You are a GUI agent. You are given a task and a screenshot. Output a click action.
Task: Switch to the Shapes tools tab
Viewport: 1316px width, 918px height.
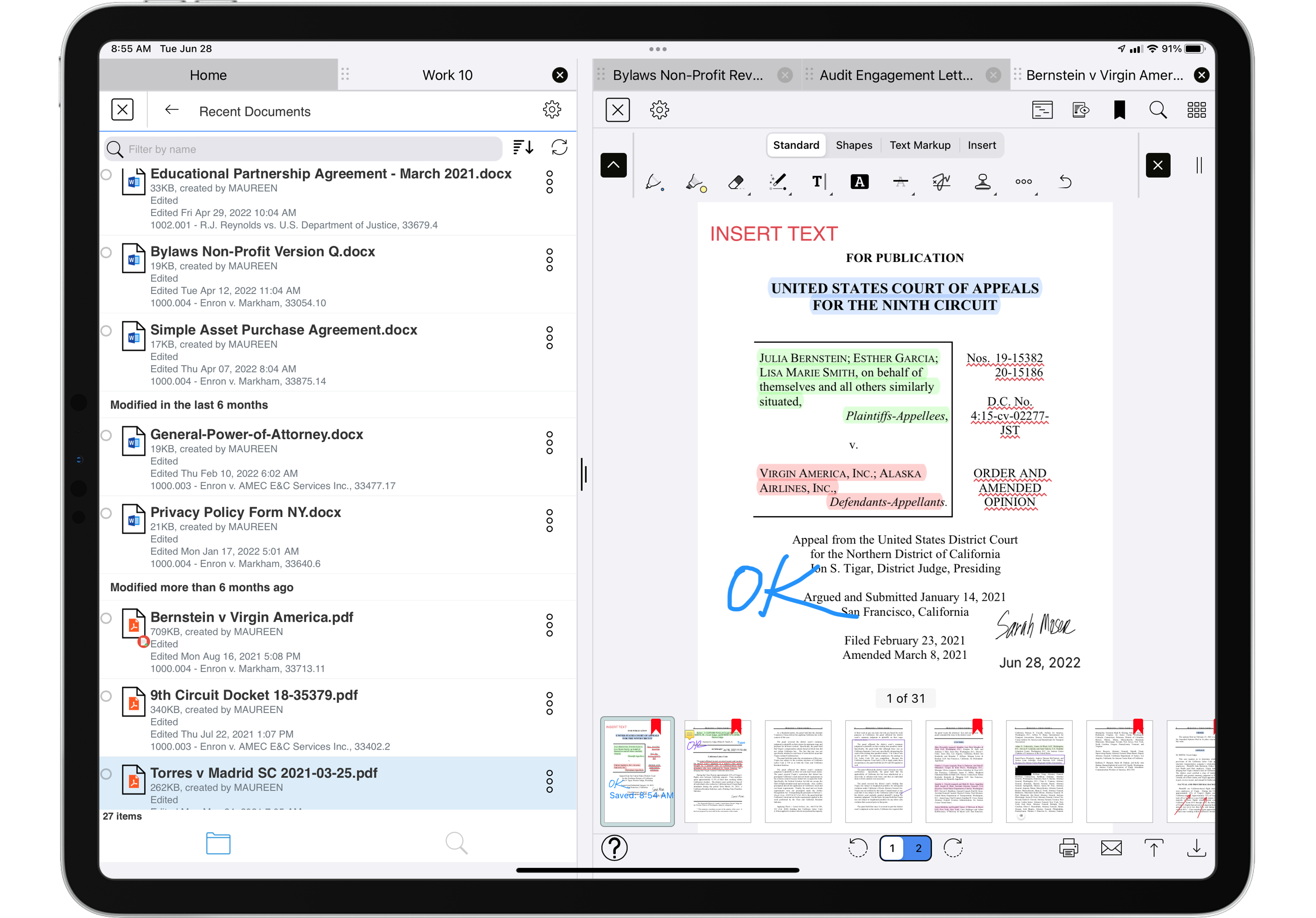point(854,146)
